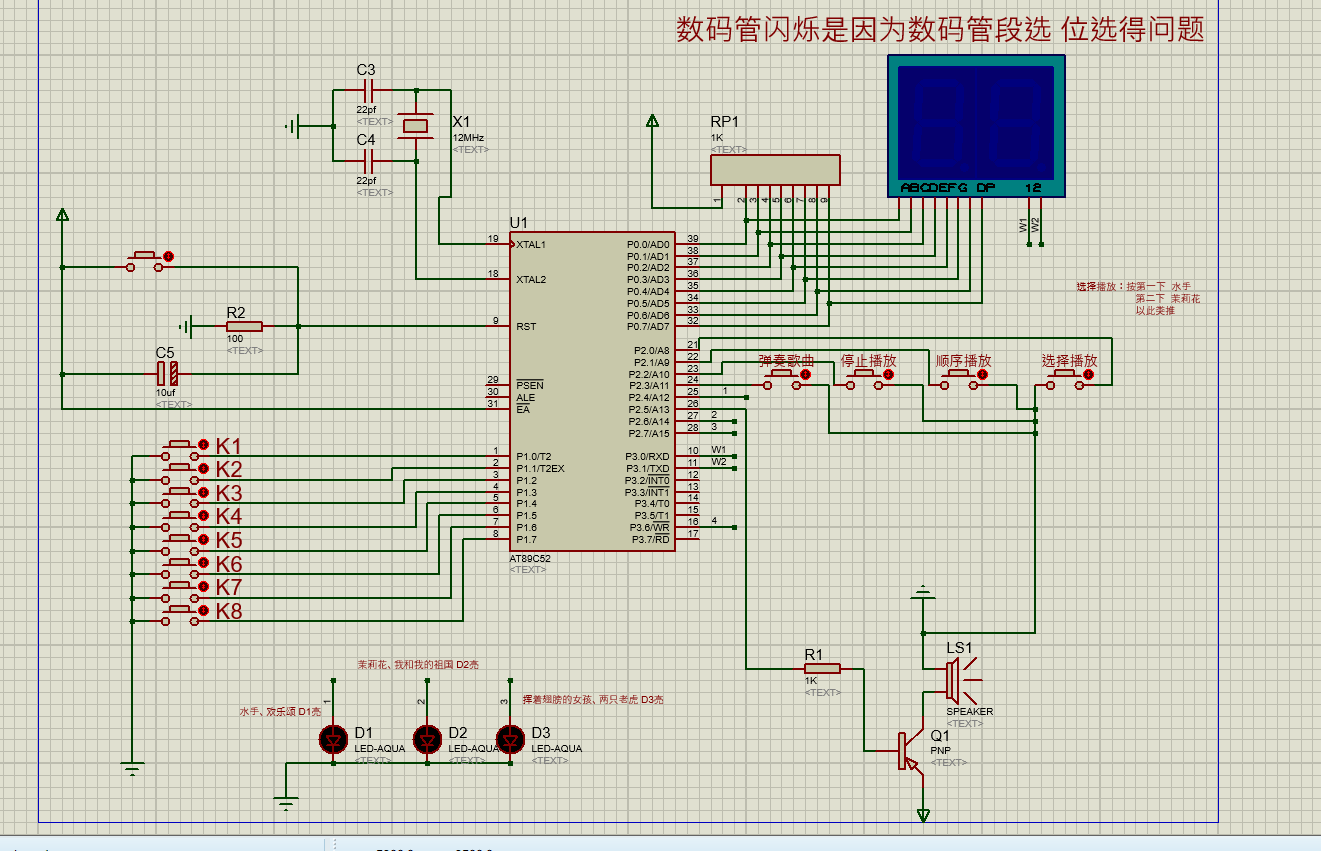
Task: Click ground symbol beside C3 and C4
Action: click(294, 126)
